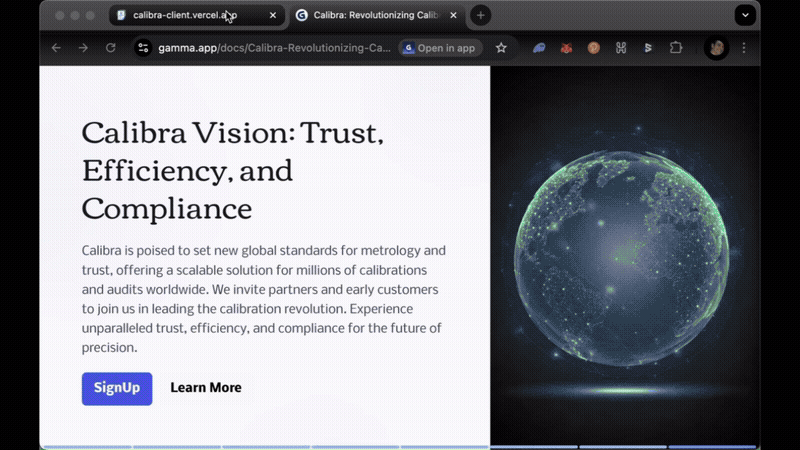Switch to the Calibra: Revolutionizing tab
The height and width of the screenshot is (450, 800).
tap(378, 15)
